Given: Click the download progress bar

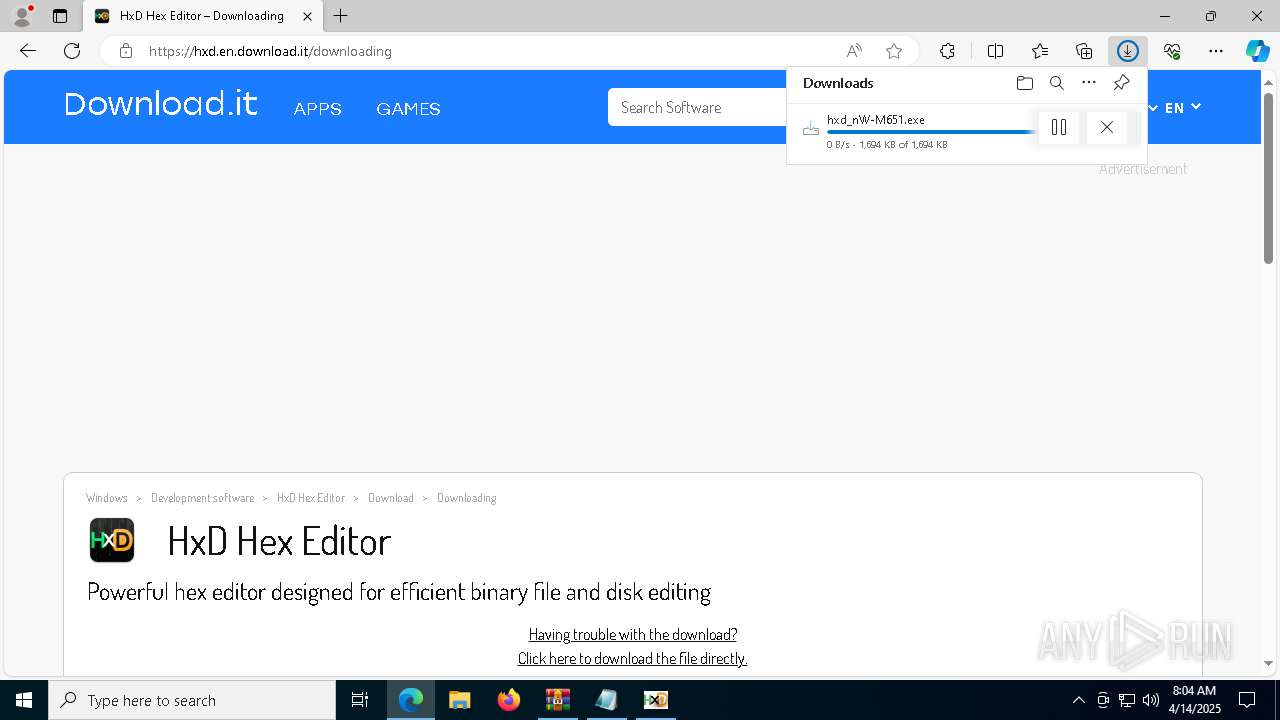Looking at the screenshot, I should coord(931,132).
